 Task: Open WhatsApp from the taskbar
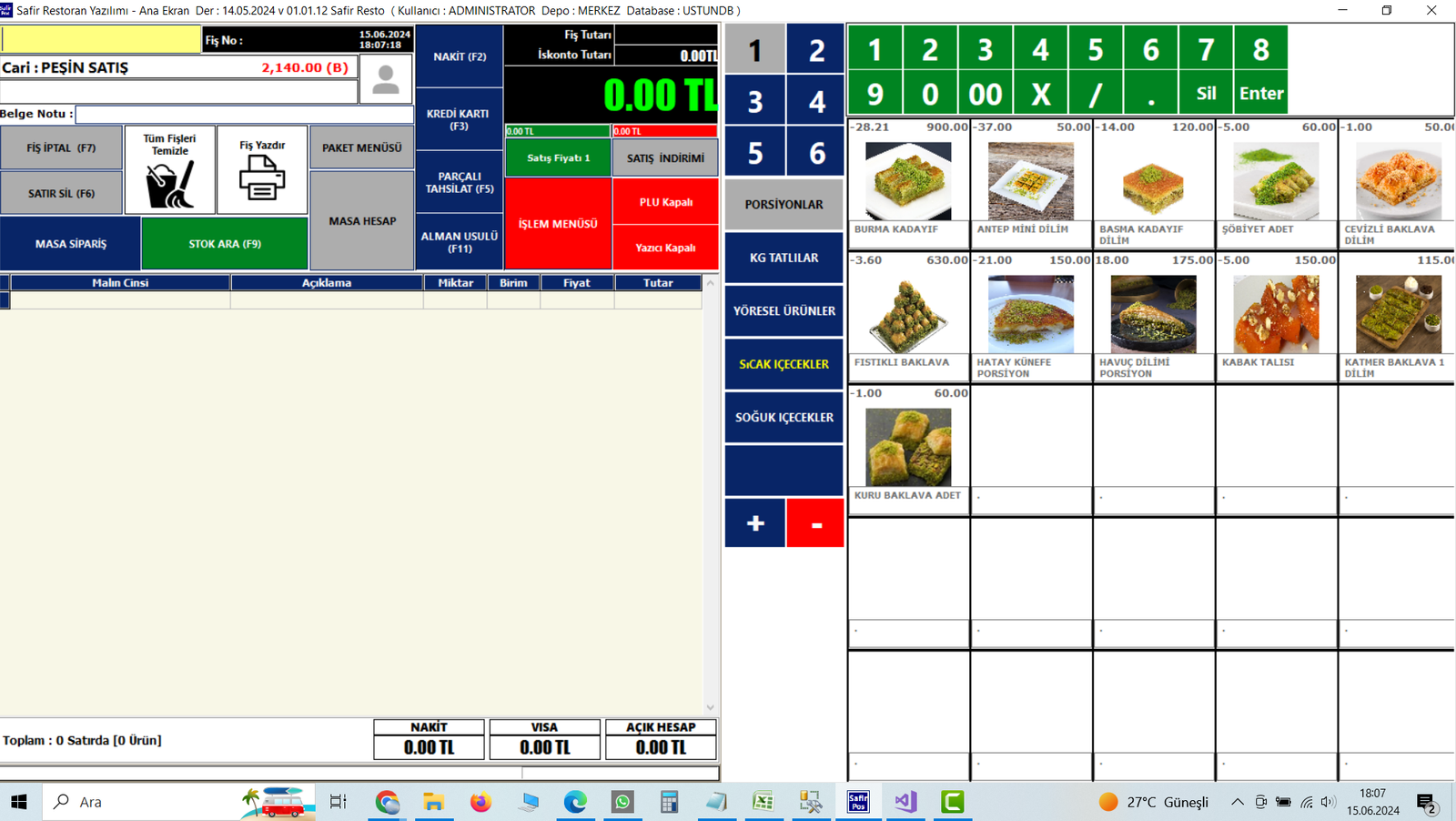pyautogui.click(x=622, y=802)
